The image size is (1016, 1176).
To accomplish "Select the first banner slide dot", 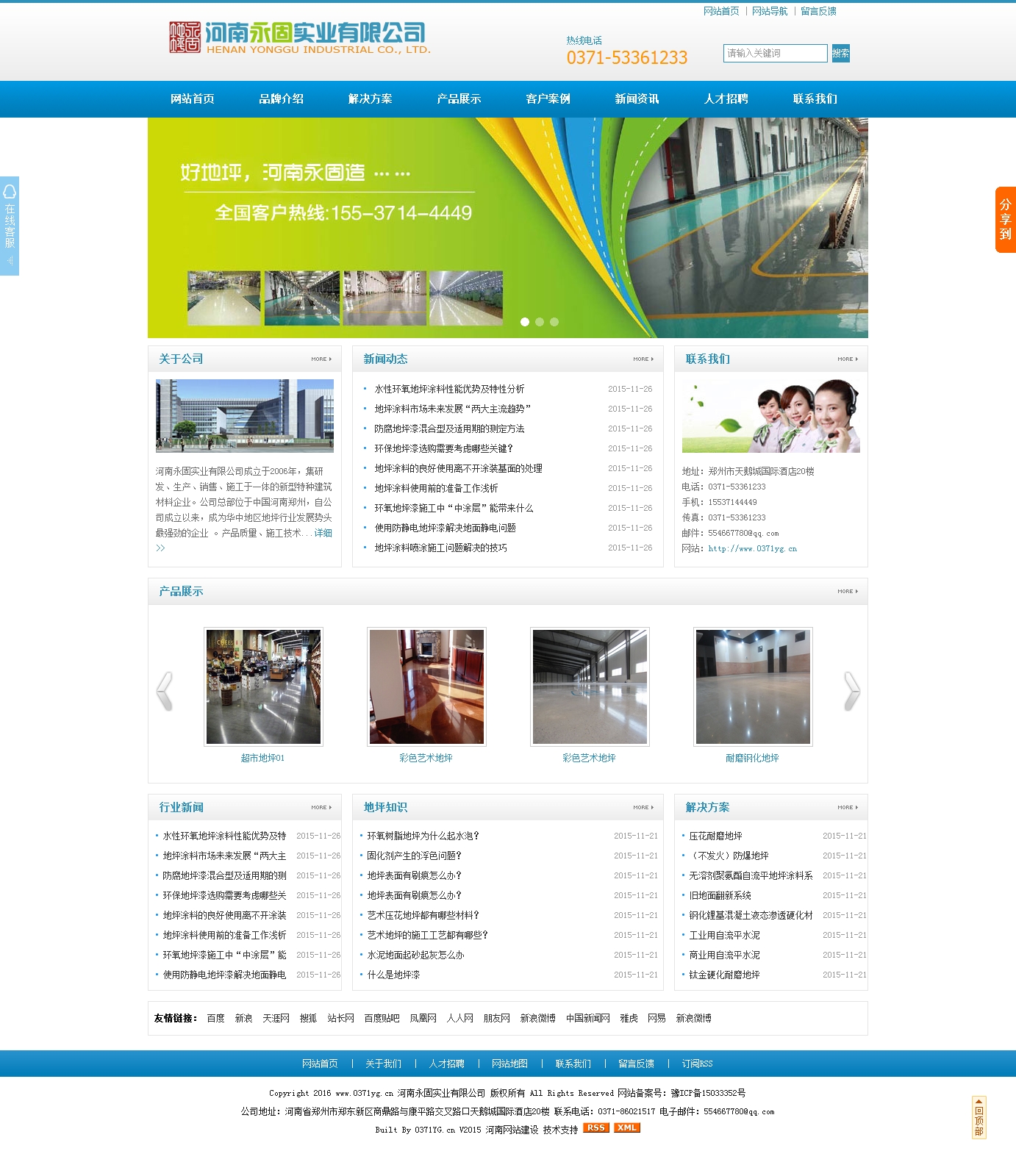I will pyautogui.click(x=525, y=322).
